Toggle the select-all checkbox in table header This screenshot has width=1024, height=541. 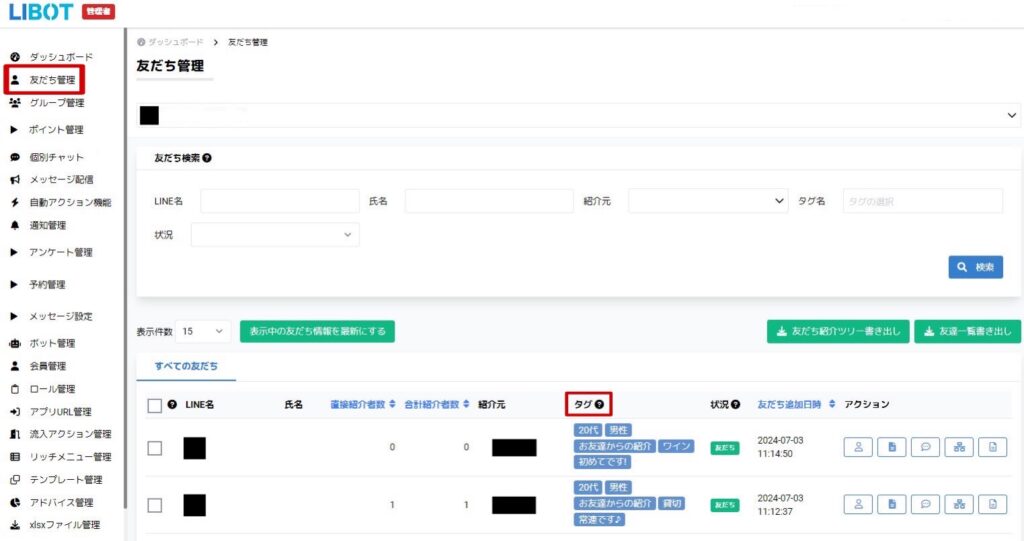click(x=154, y=405)
